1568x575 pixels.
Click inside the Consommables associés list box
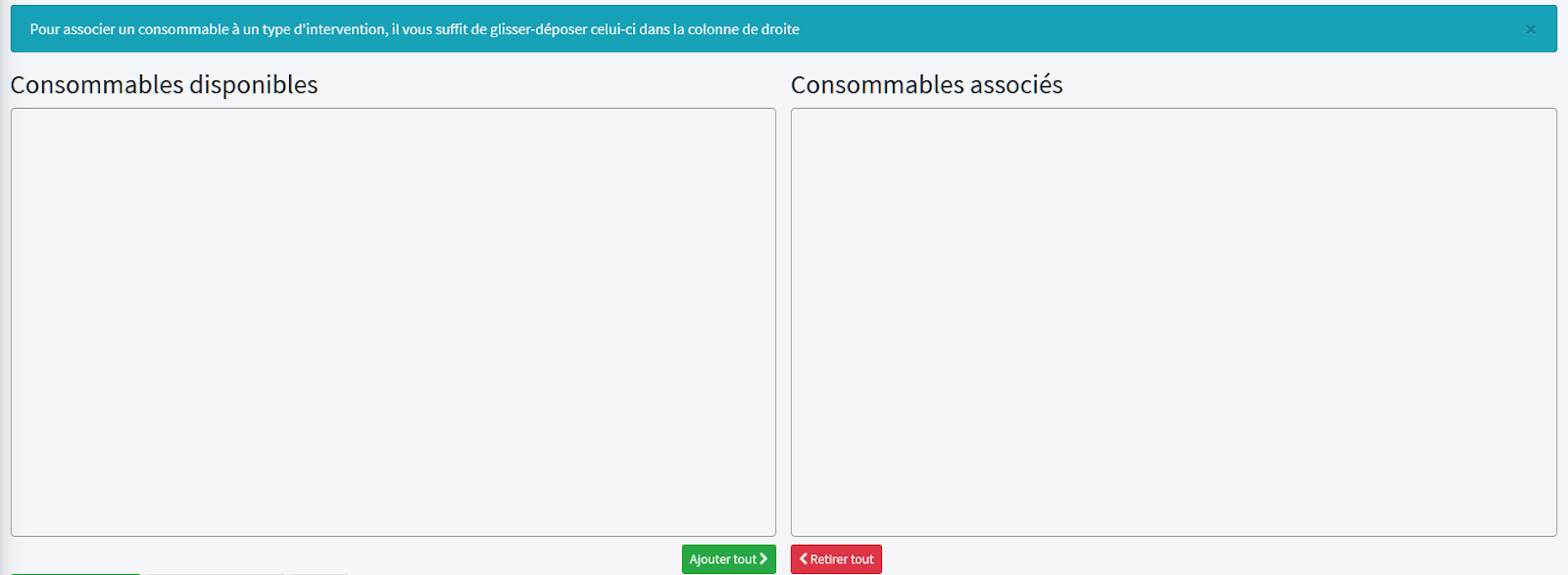pos(1173,321)
